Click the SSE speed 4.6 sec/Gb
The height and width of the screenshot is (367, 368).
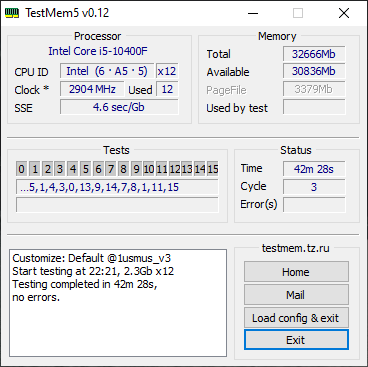(x=119, y=107)
